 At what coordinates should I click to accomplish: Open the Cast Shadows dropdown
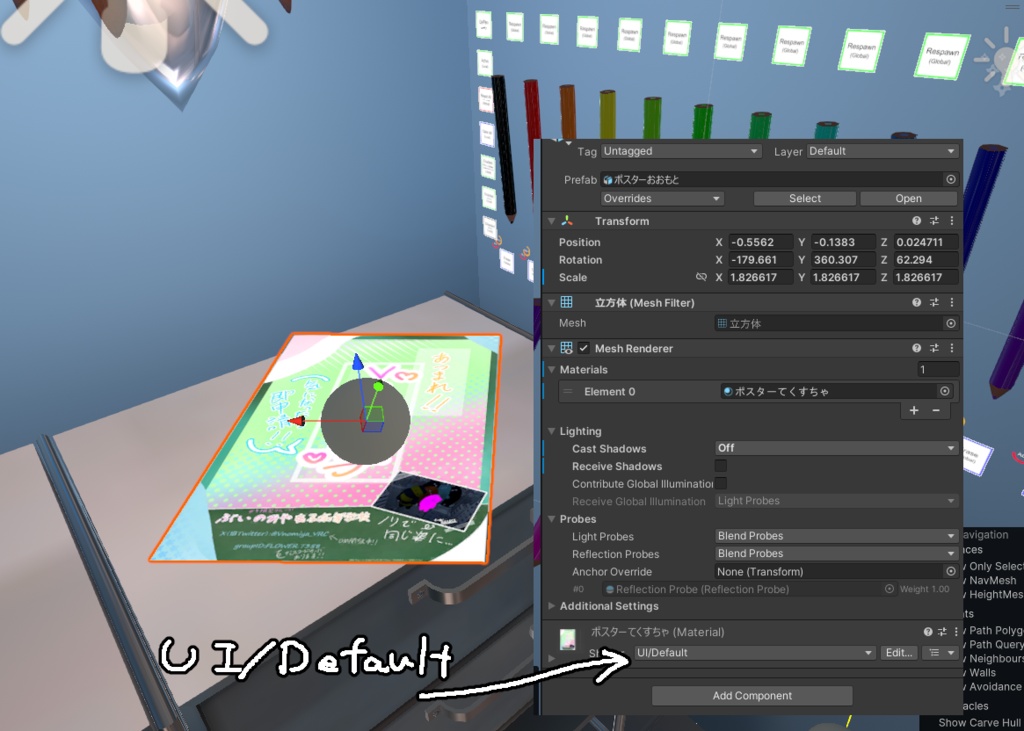(837, 448)
